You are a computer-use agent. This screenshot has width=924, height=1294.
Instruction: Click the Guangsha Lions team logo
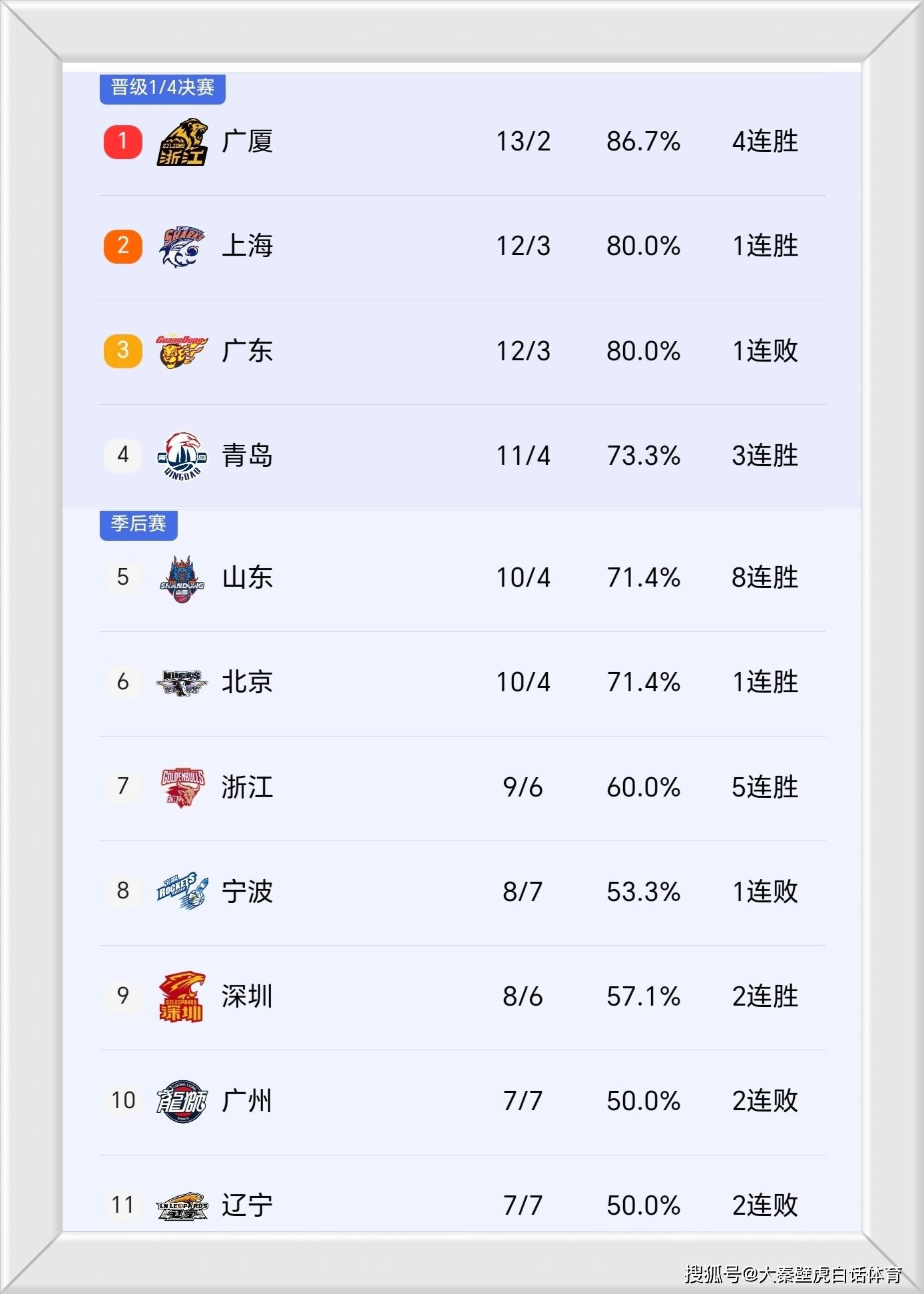(182, 142)
